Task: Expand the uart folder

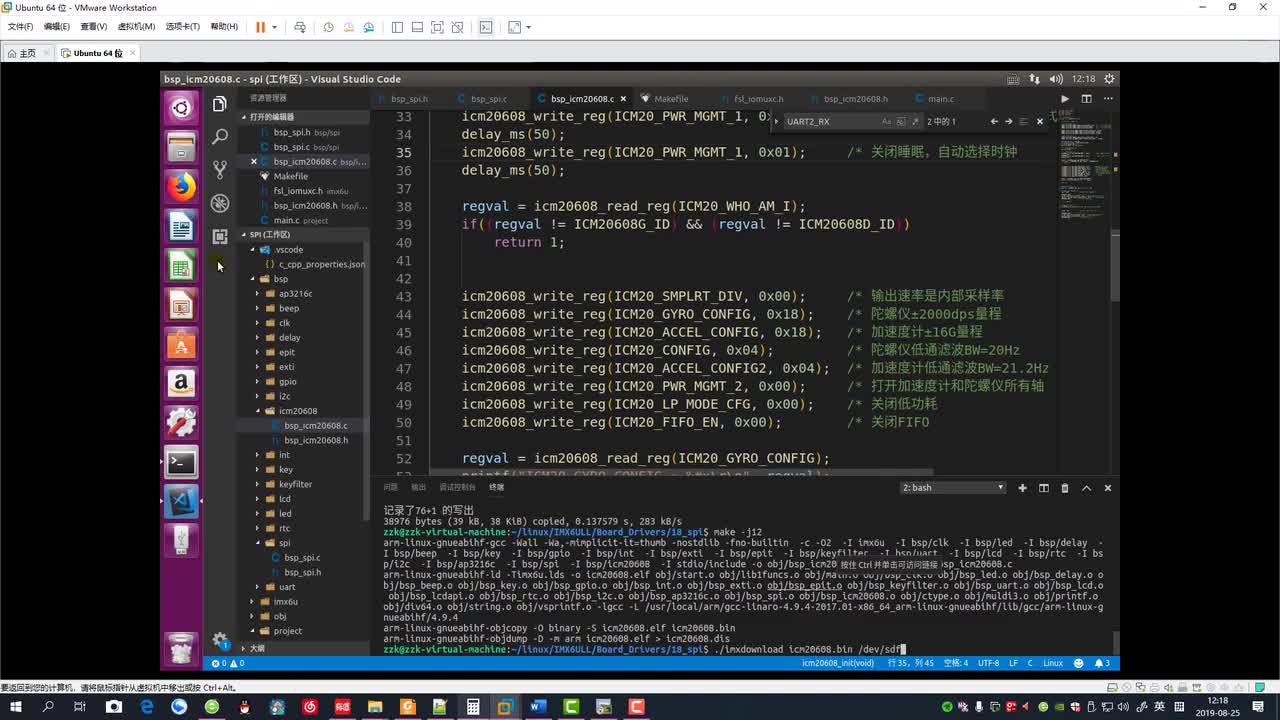Action: (x=287, y=587)
